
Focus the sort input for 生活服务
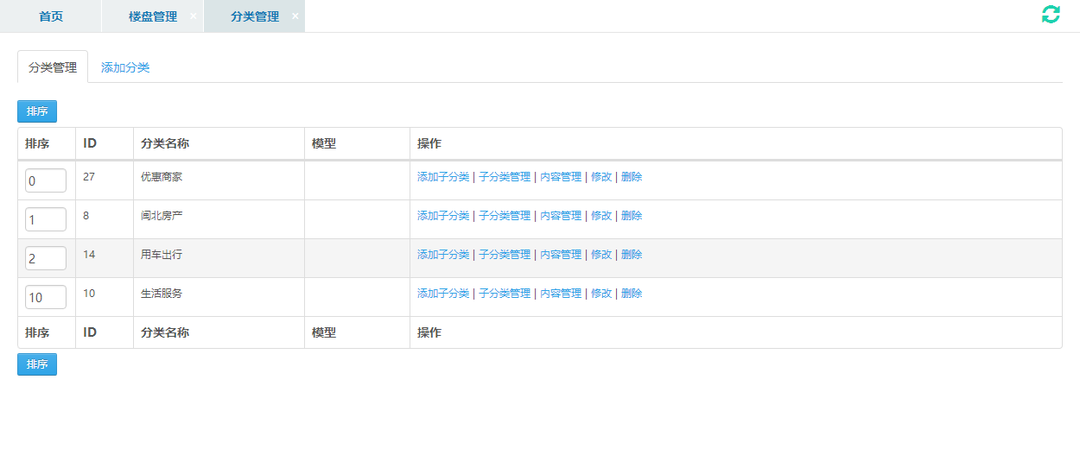45,297
